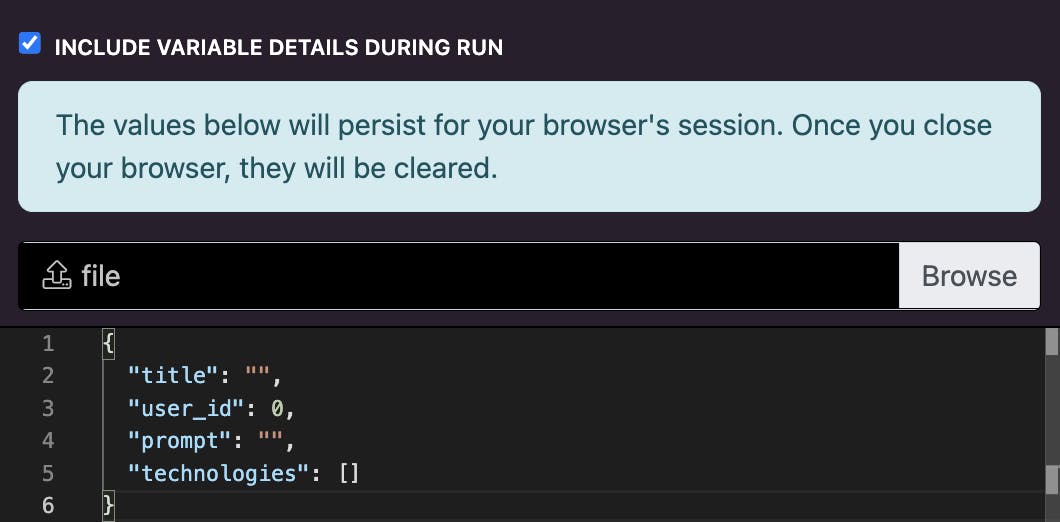1060x522 pixels.
Task: Click the upload icon beside file
Action: (57, 276)
